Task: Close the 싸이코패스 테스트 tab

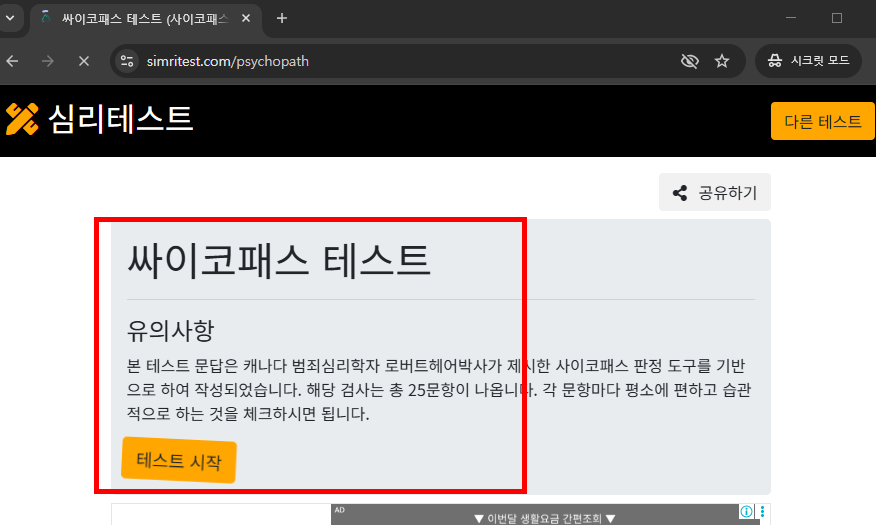Action: pos(246,18)
